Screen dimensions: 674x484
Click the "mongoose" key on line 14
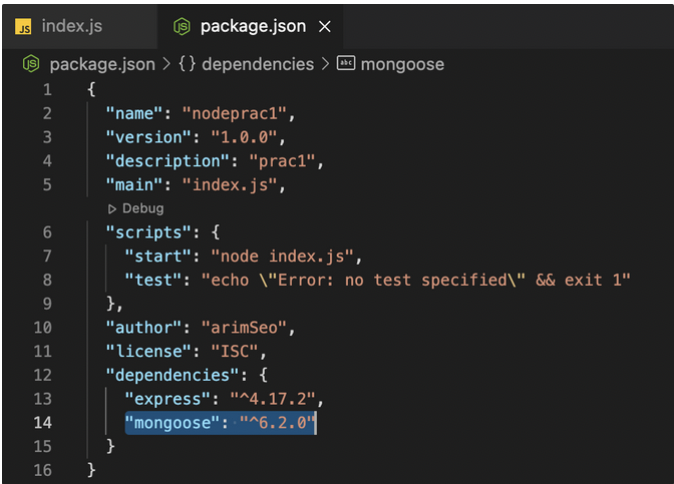click(172, 423)
